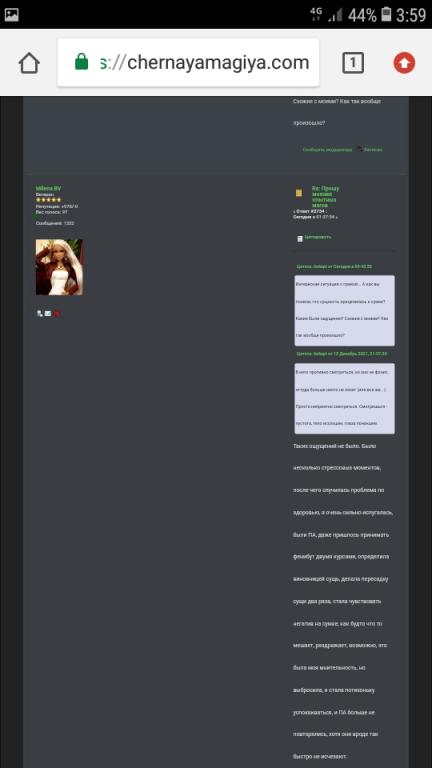Open the tab switcher showing 1 tab
Screen dimensions: 432x768
coord(353,63)
